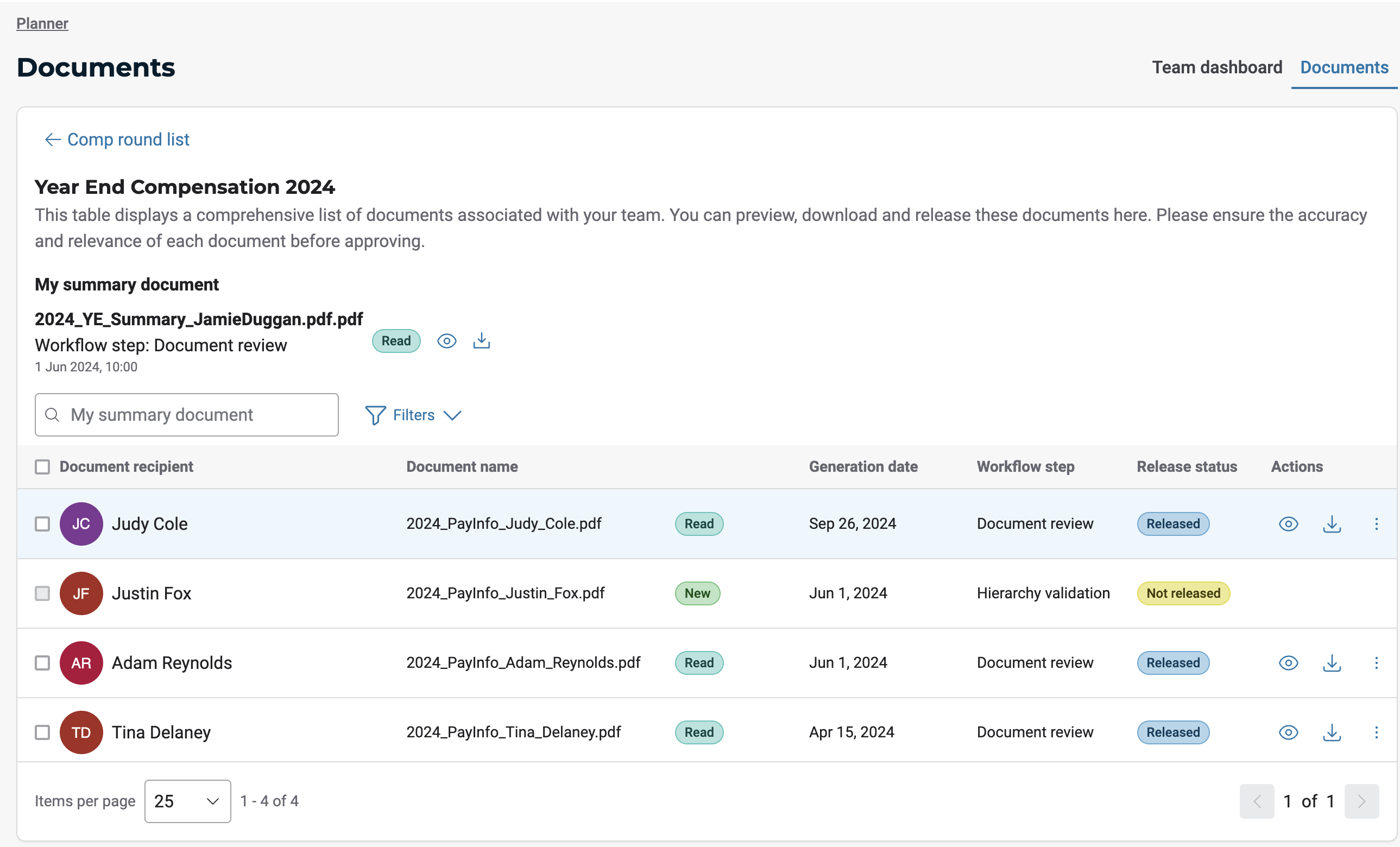Preview the summary document with eye icon
The width and height of the screenshot is (1400, 847).
446,341
